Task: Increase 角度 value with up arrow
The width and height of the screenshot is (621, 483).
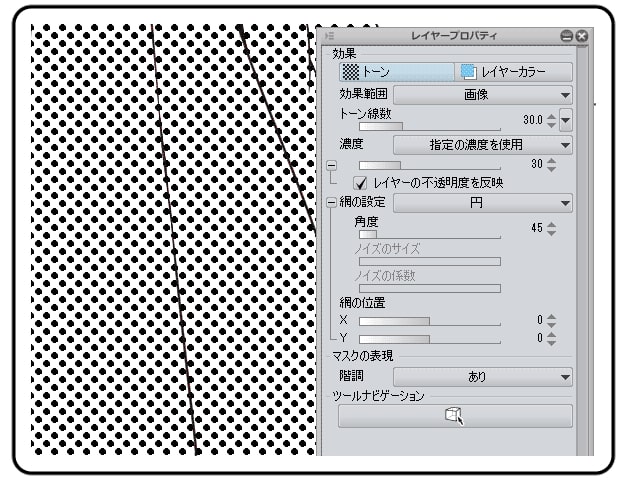Action: (x=551, y=225)
